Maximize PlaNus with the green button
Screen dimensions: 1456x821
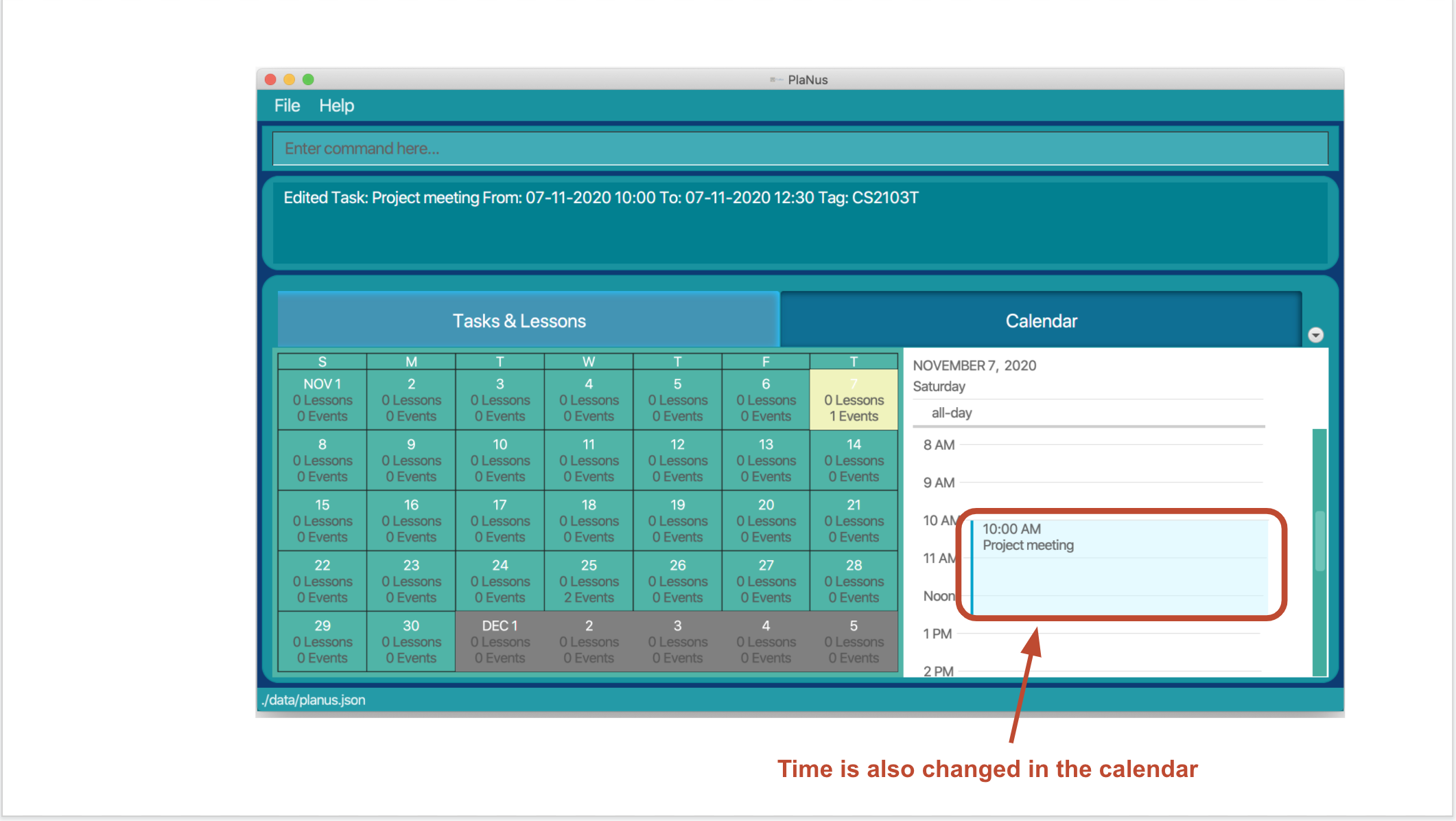pyautogui.click(x=308, y=80)
